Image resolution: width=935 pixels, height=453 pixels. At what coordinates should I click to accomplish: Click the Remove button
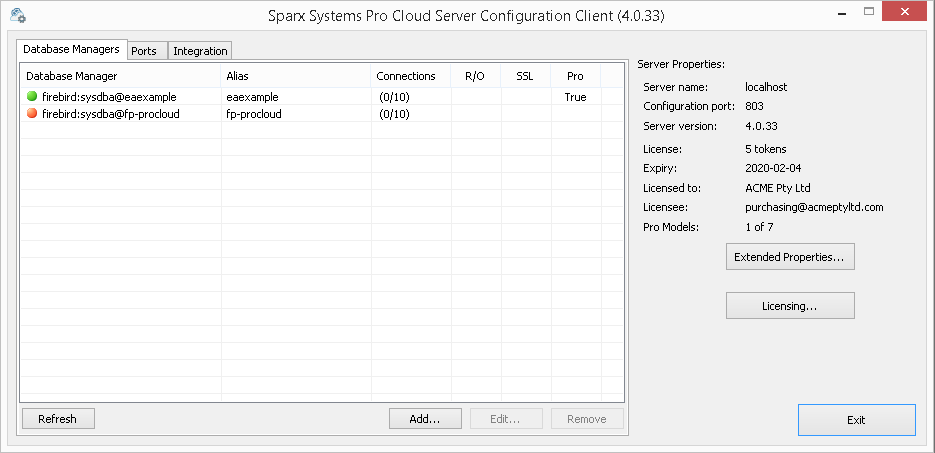pos(587,419)
